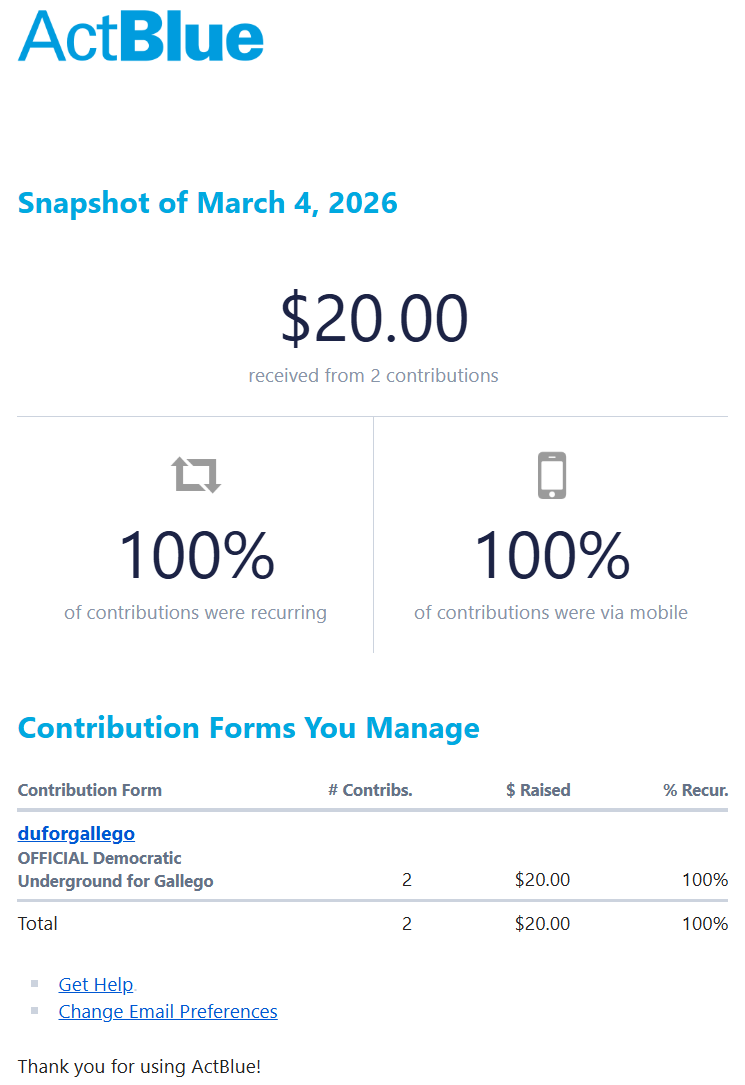The height and width of the screenshot is (1085, 745).
Task: Click the mobile phone icon
Action: click(x=552, y=475)
